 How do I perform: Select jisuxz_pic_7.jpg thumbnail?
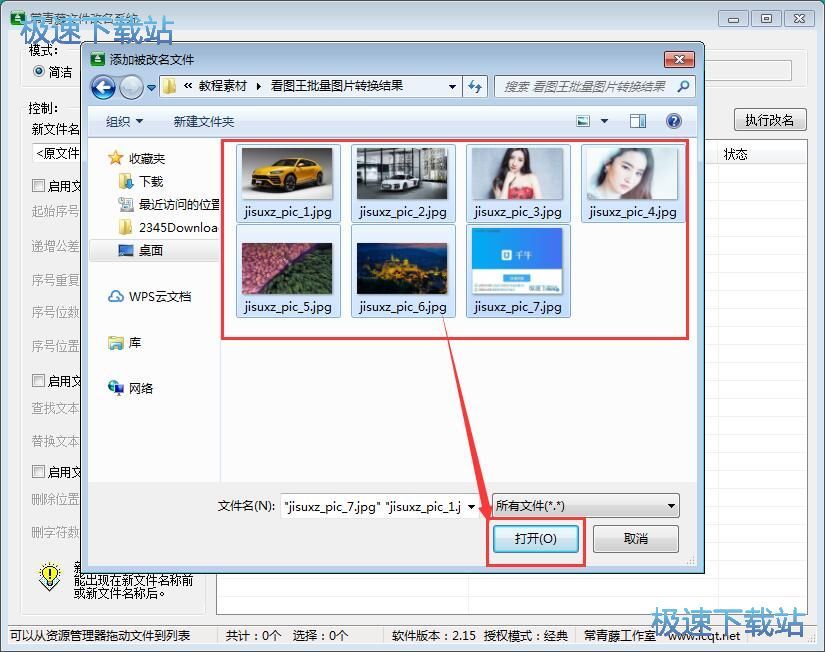click(x=518, y=272)
